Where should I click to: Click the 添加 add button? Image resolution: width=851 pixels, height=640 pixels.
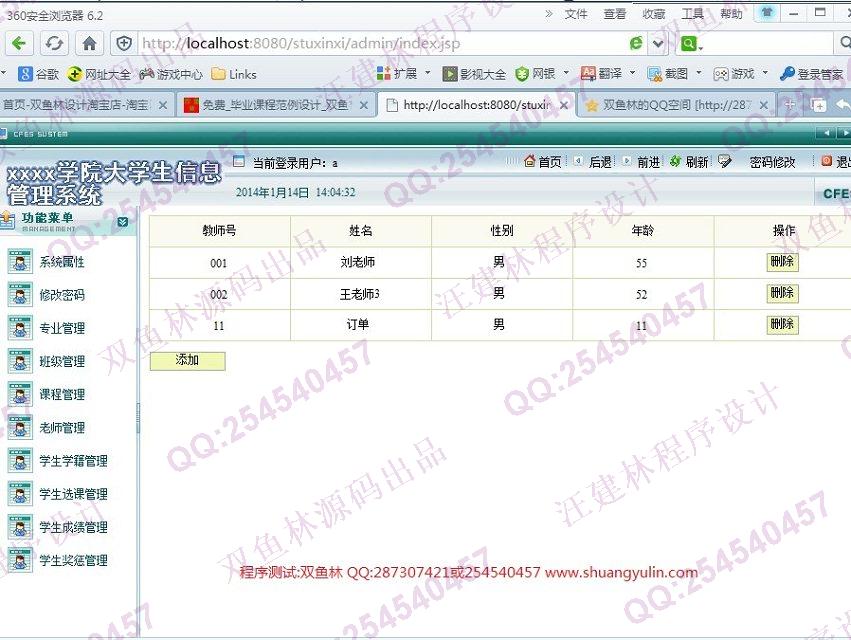(x=187, y=361)
